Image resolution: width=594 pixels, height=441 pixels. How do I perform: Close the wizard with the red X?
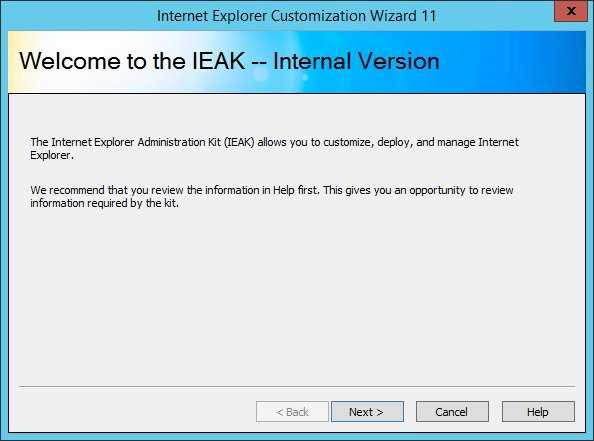click(x=571, y=11)
